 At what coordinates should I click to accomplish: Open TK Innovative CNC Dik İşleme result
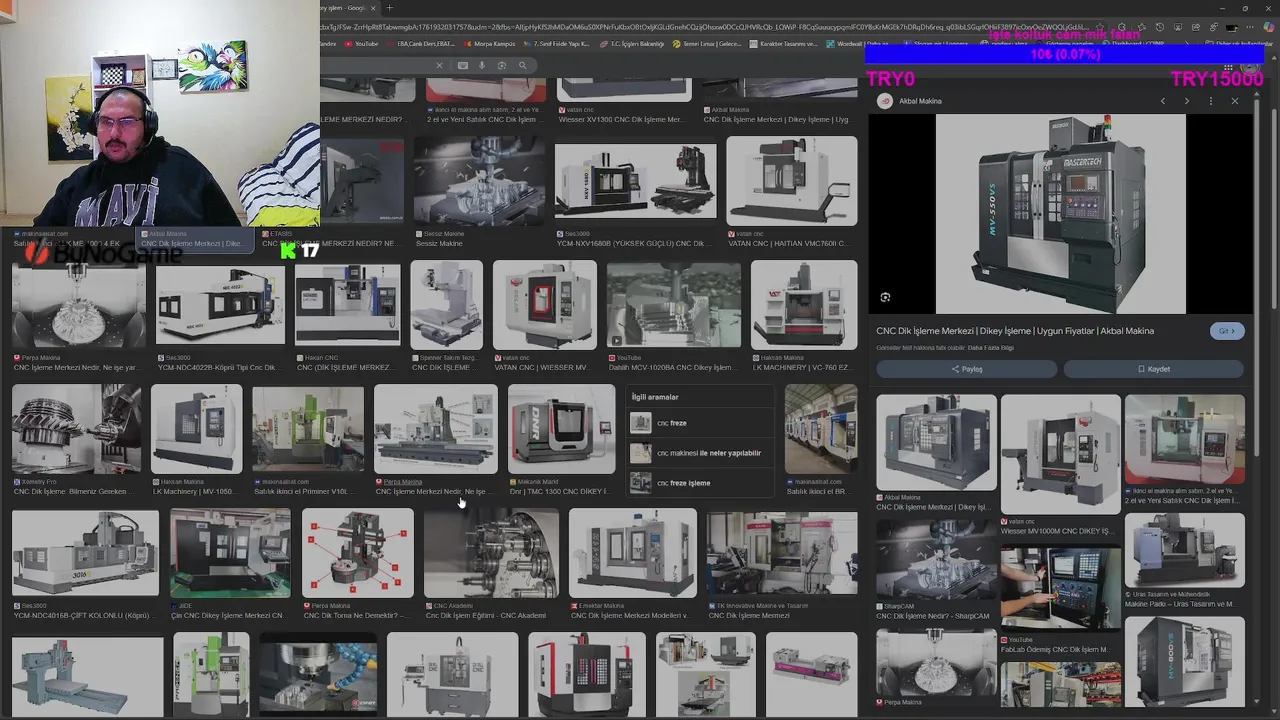[x=781, y=553]
